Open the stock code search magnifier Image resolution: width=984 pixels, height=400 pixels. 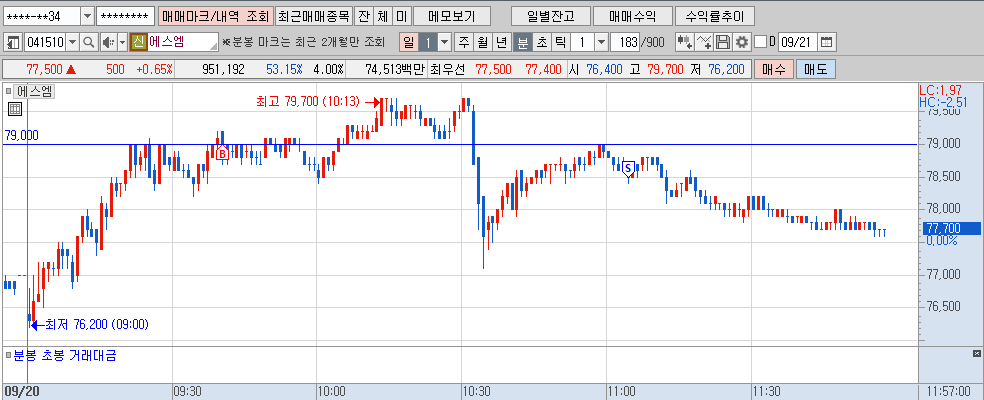88,42
